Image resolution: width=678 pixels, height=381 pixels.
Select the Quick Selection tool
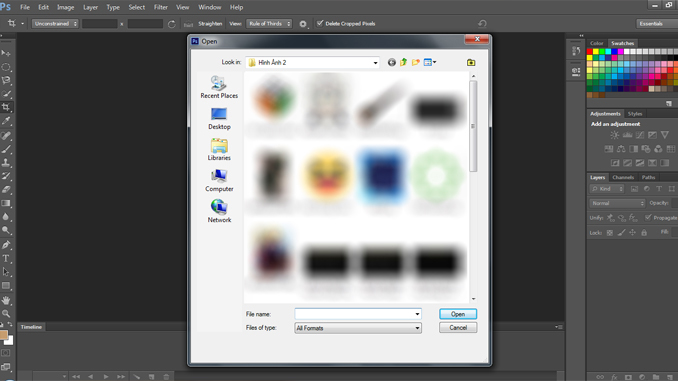(x=6, y=94)
